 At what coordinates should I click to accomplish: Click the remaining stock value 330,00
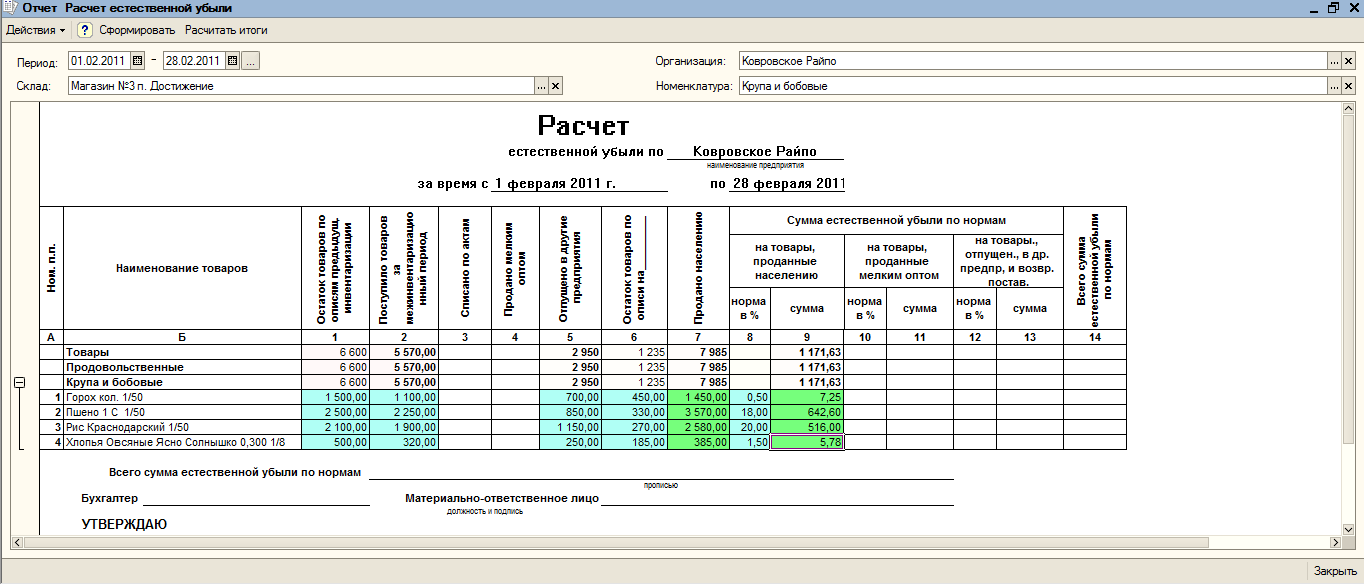tap(634, 413)
